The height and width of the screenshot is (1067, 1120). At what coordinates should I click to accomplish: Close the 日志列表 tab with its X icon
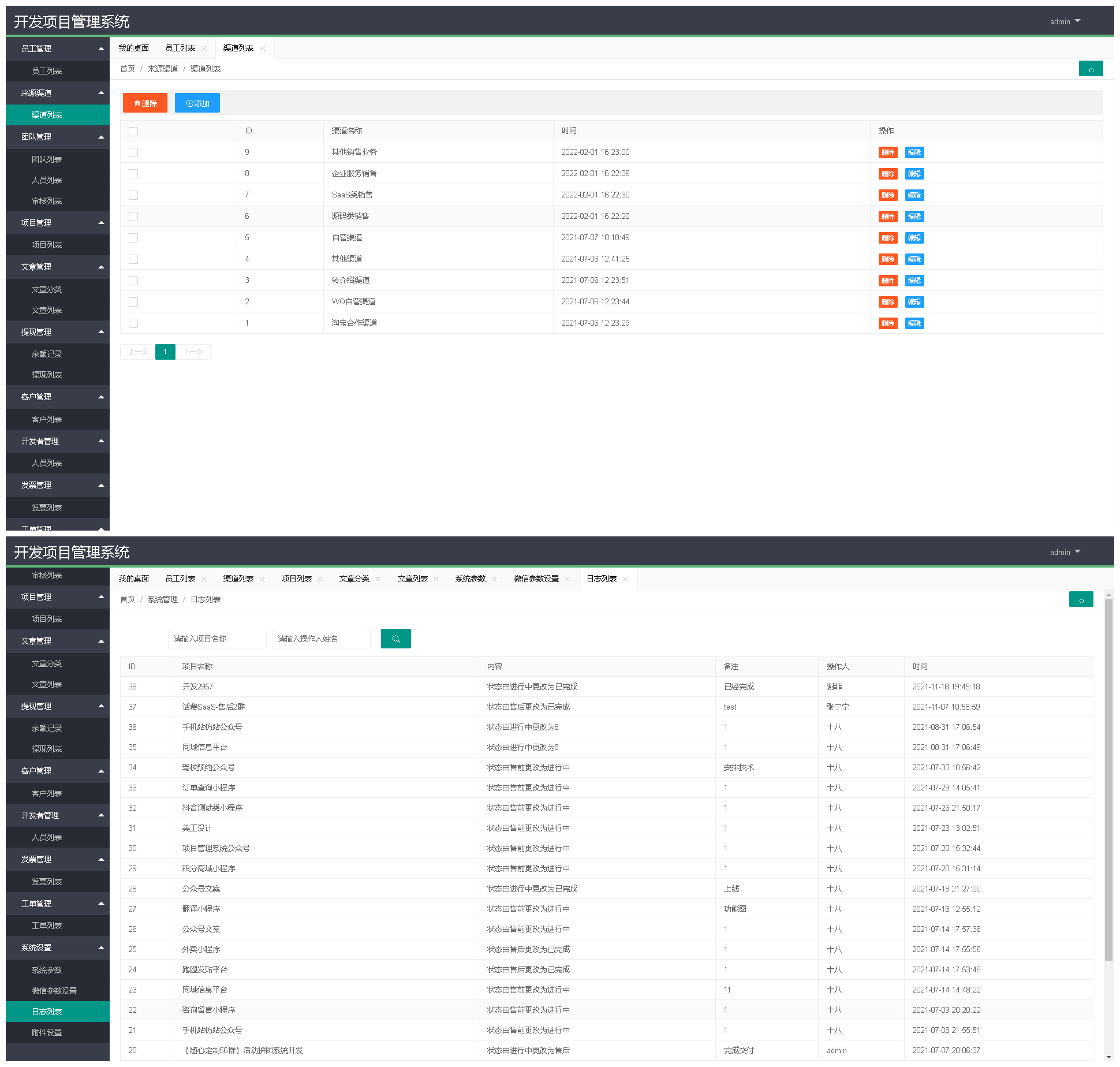[x=625, y=579]
